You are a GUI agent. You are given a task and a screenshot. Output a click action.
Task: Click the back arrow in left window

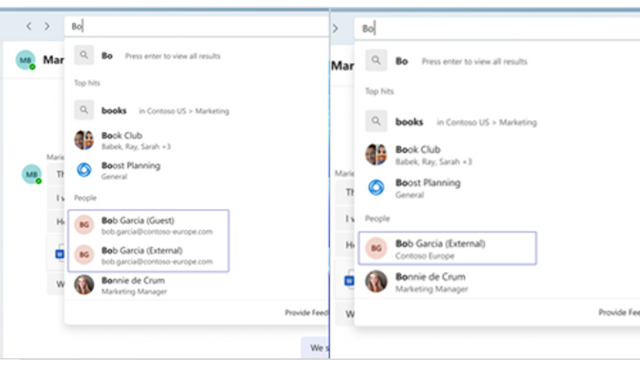pyautogui.click(x=29, y=27)
